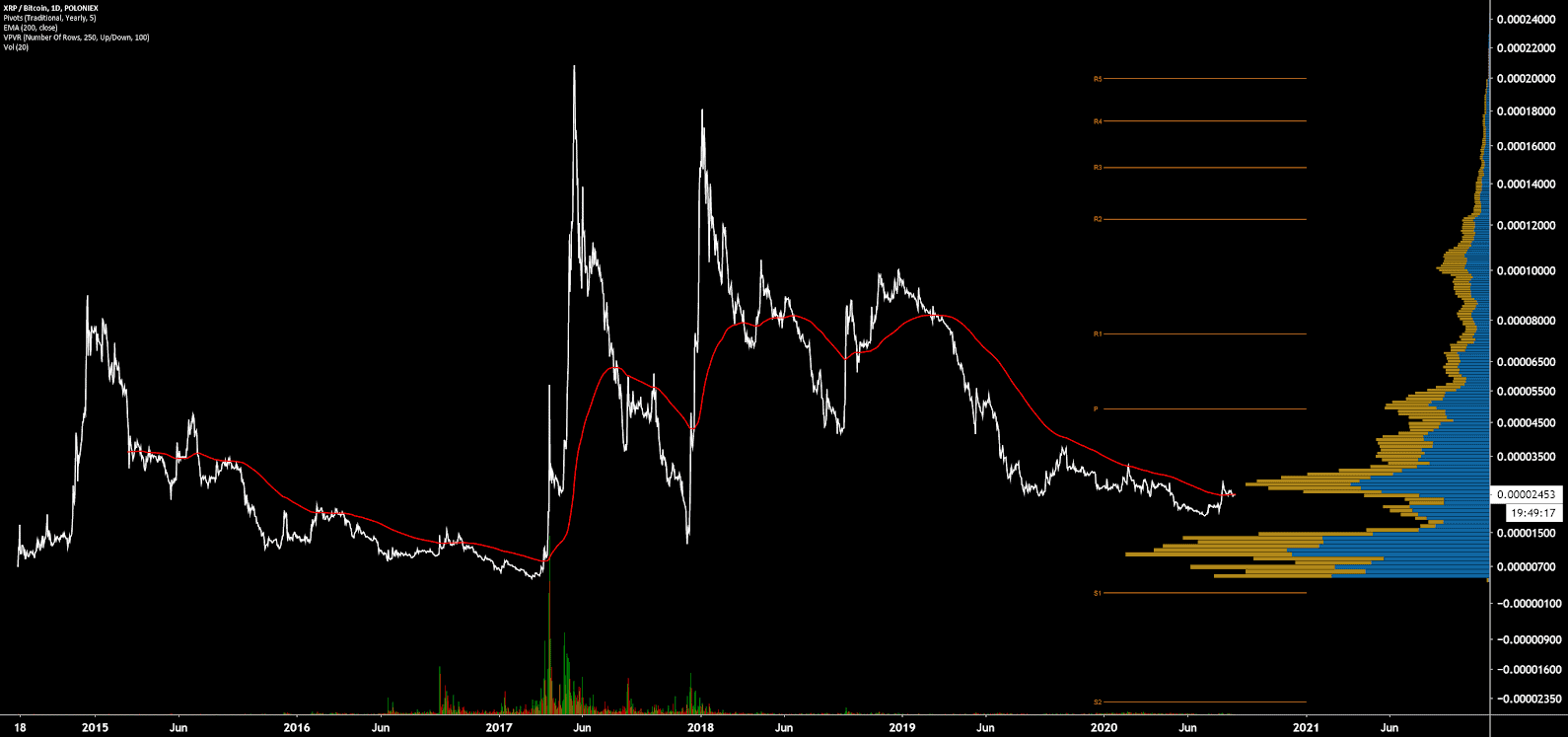This screenshot has width=1568, height=737.
Task: Click the R3 pivot line label
Action: (x=1098, y=168)
